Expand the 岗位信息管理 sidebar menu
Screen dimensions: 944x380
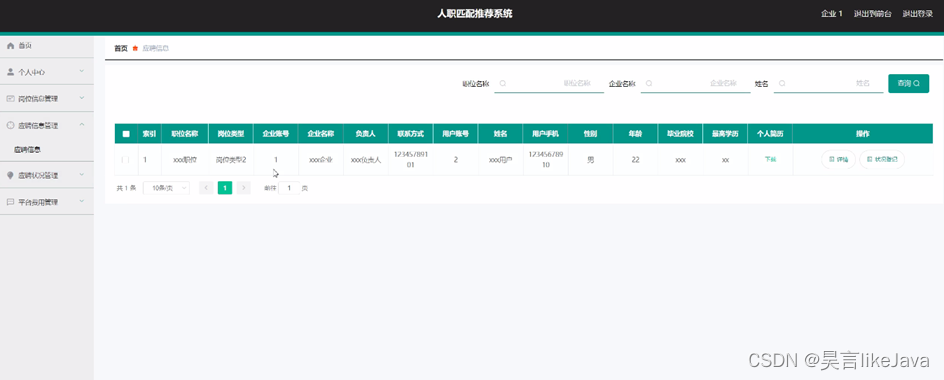(x=82, y=98)
